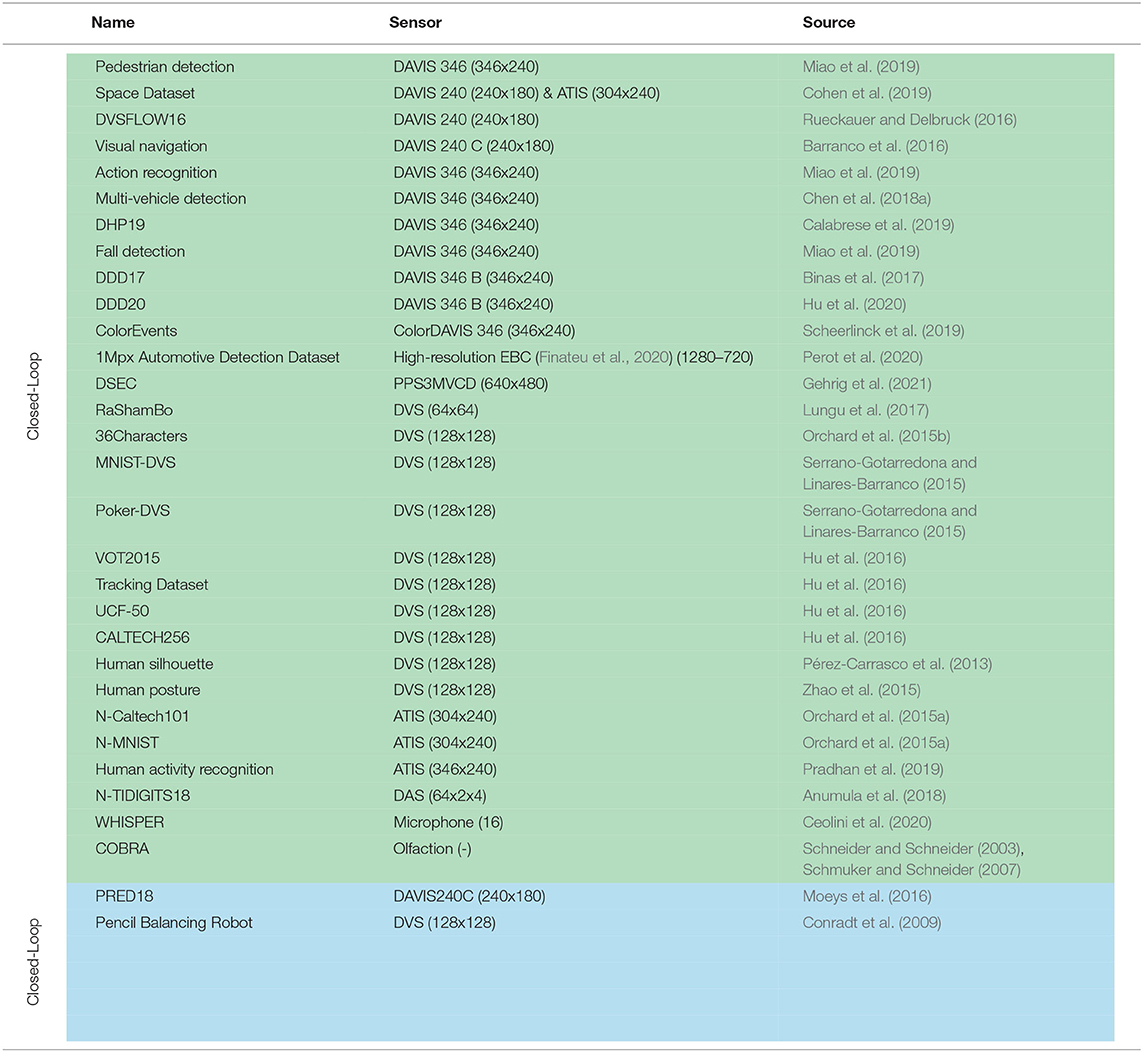Click the Sensor column header
This screenshot has height=1052, width=1143.
click(x=415, y=23)
